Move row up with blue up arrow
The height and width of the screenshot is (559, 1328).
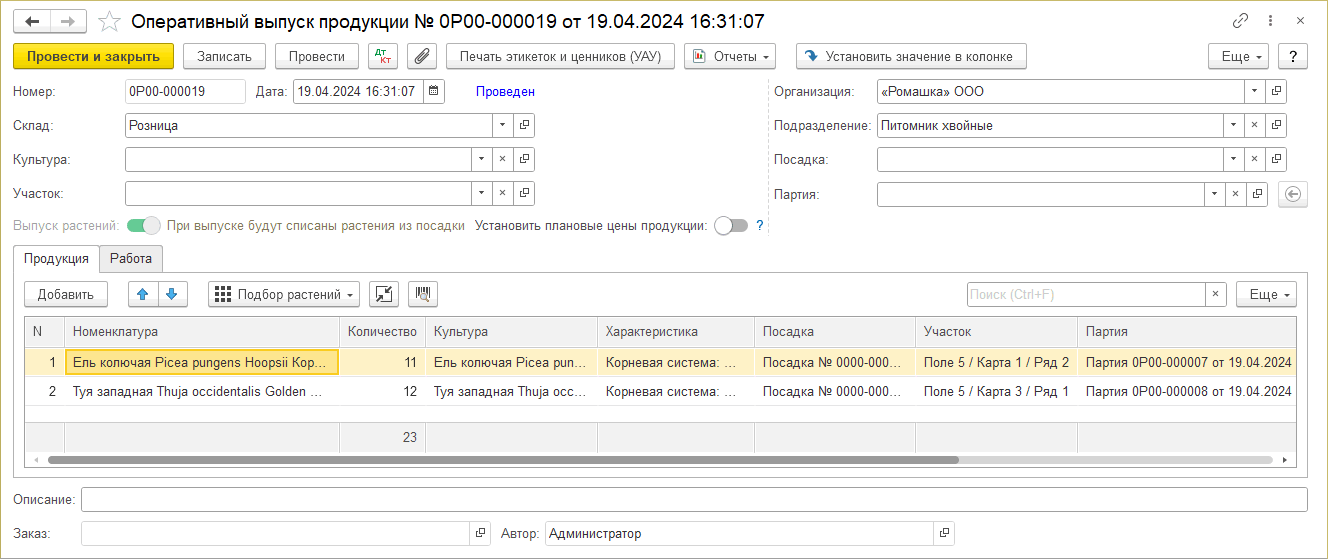coord(144,294)
